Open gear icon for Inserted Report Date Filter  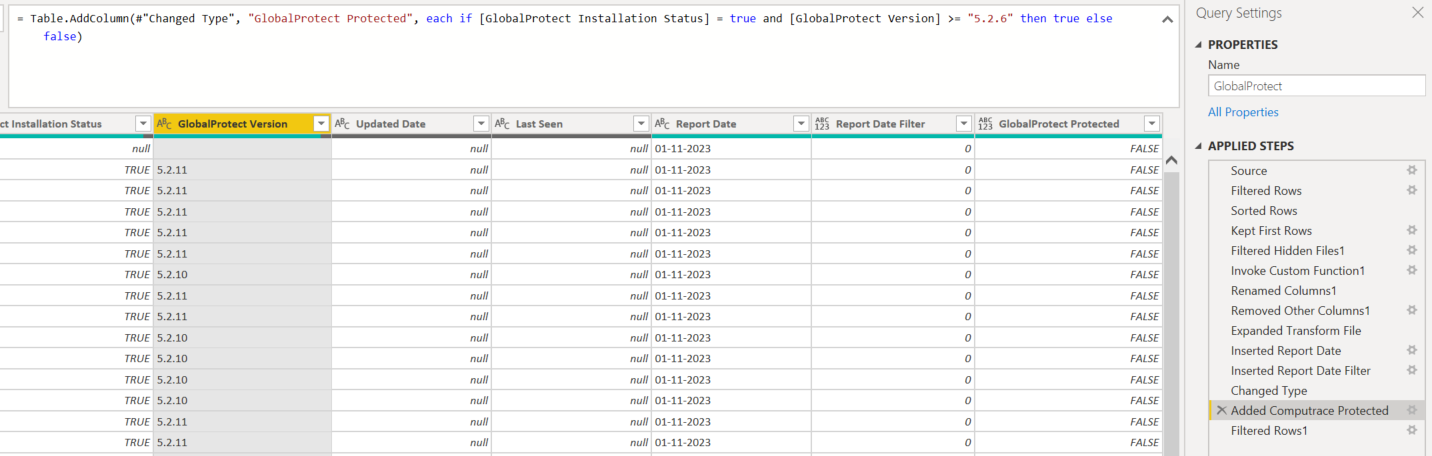coord(1411,371)
